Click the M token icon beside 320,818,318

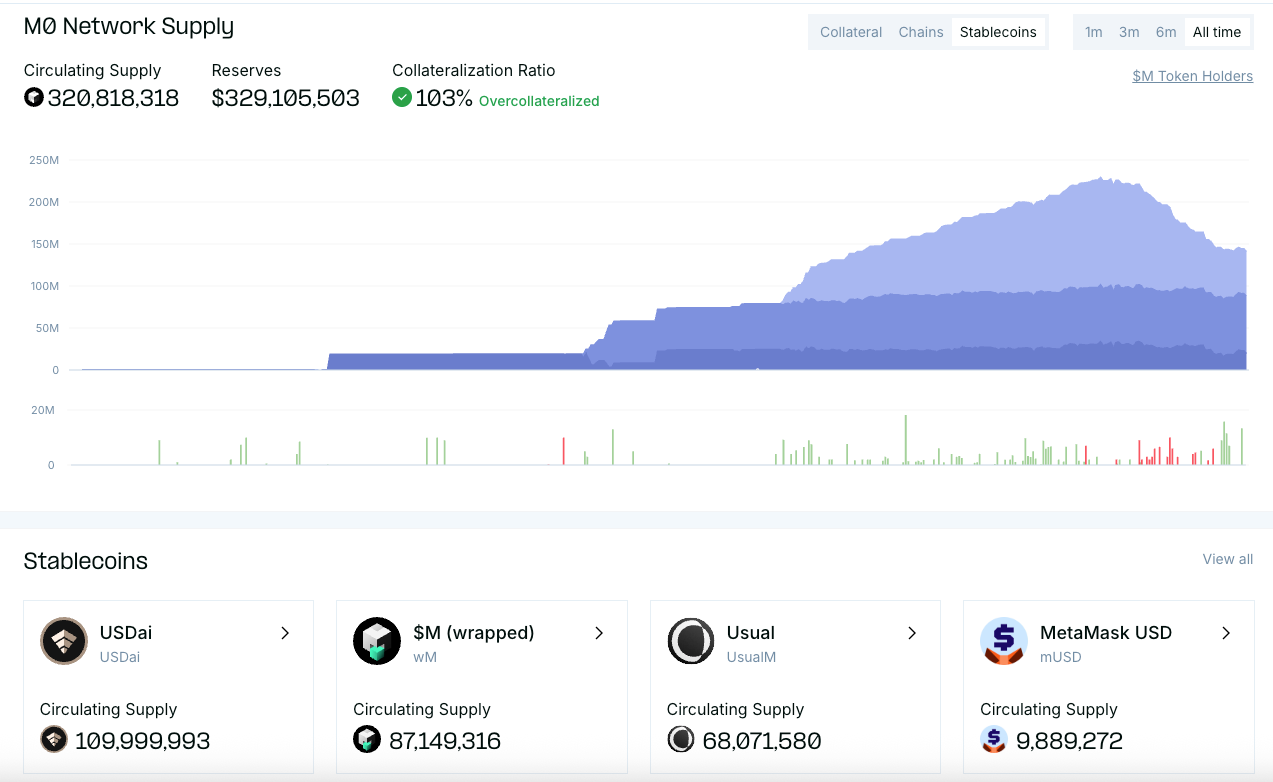[x=34, y=97]
